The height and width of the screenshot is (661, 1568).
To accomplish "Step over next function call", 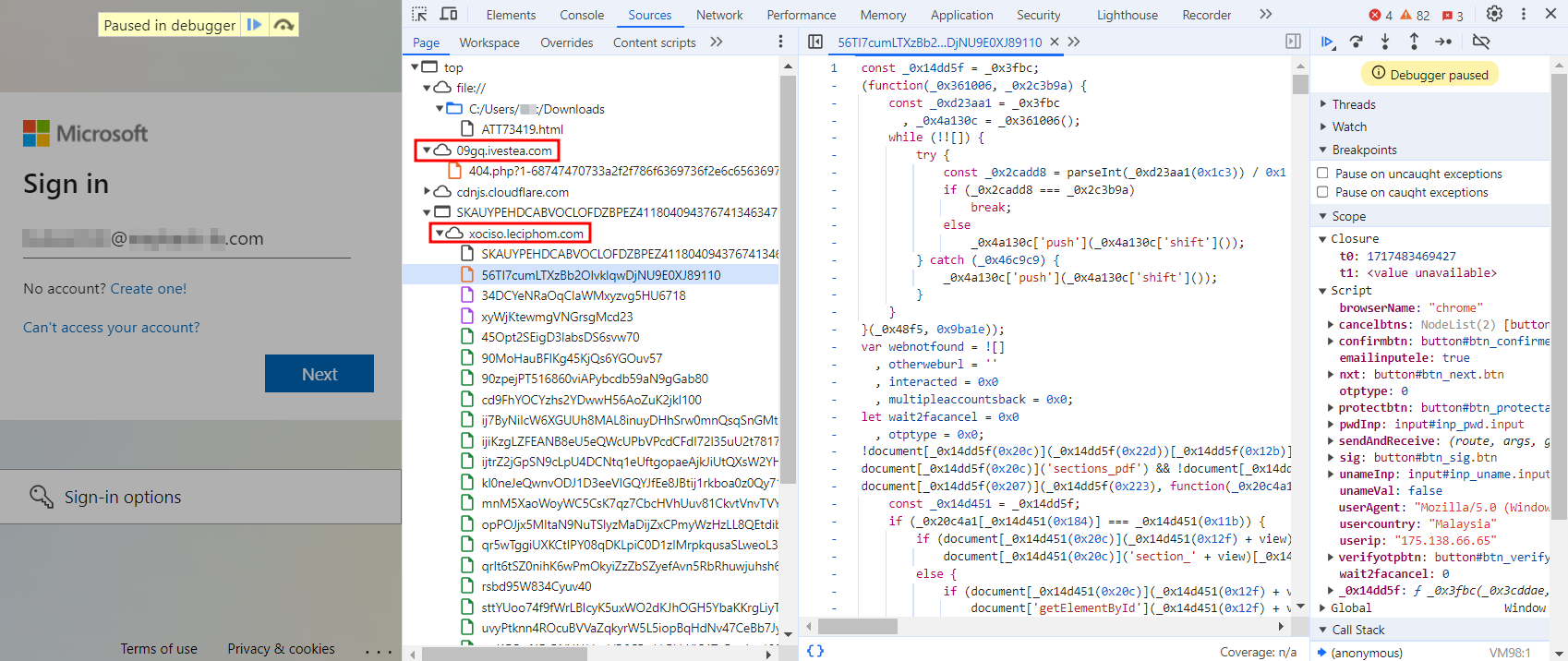I will coord(1356,42).
